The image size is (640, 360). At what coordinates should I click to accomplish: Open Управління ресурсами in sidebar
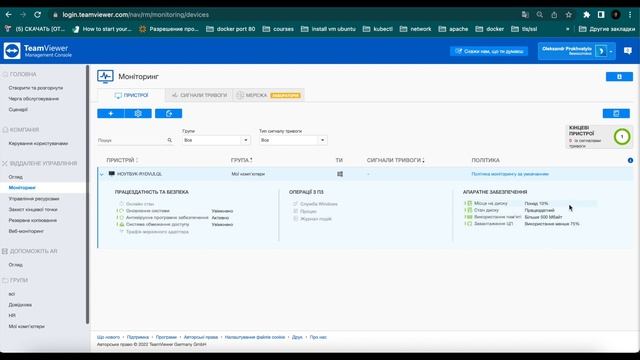[34, 199]
